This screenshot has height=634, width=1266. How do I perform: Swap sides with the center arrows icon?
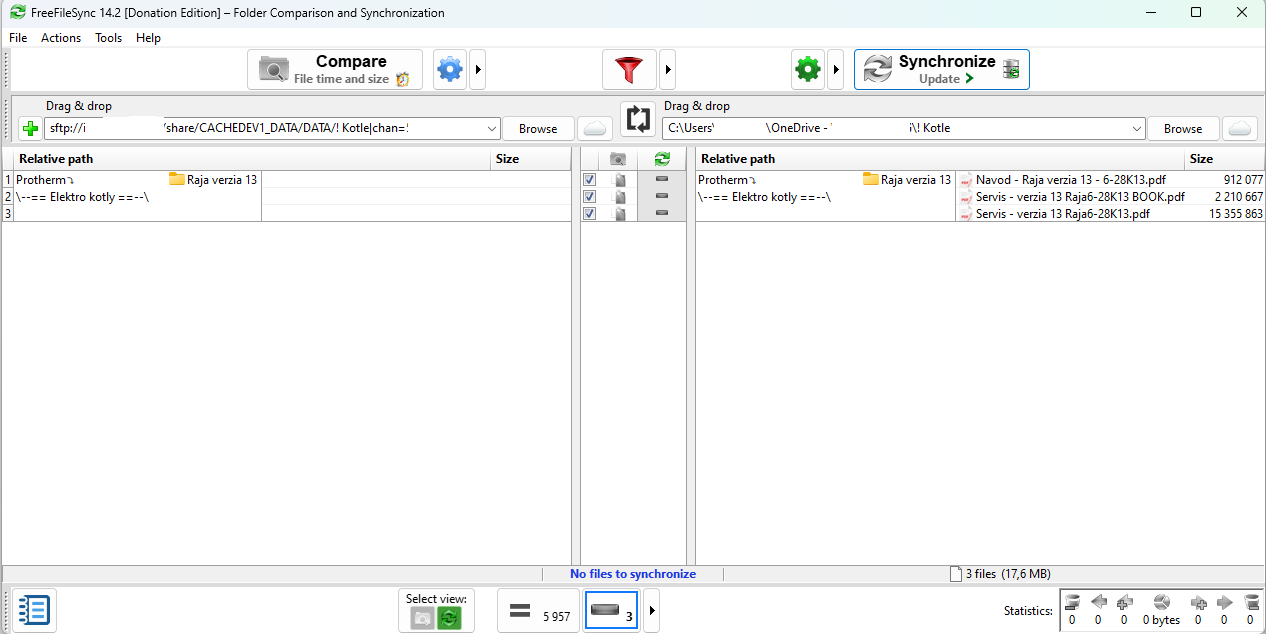coord(637,119)
